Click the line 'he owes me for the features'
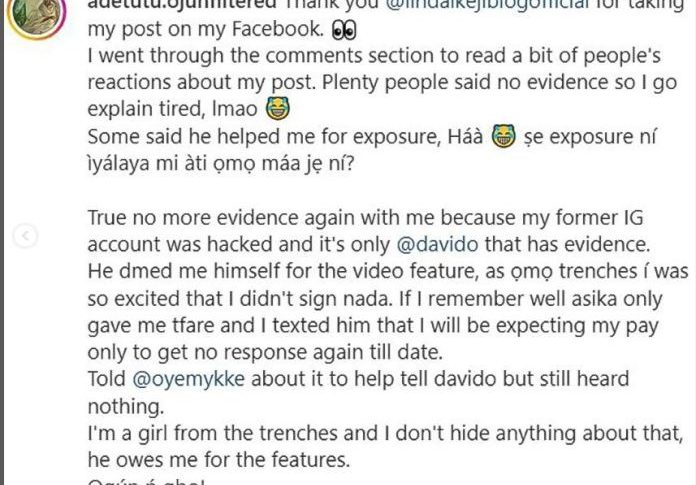The height and width of the screenshot is (485, 696). [x=219, y=460]
